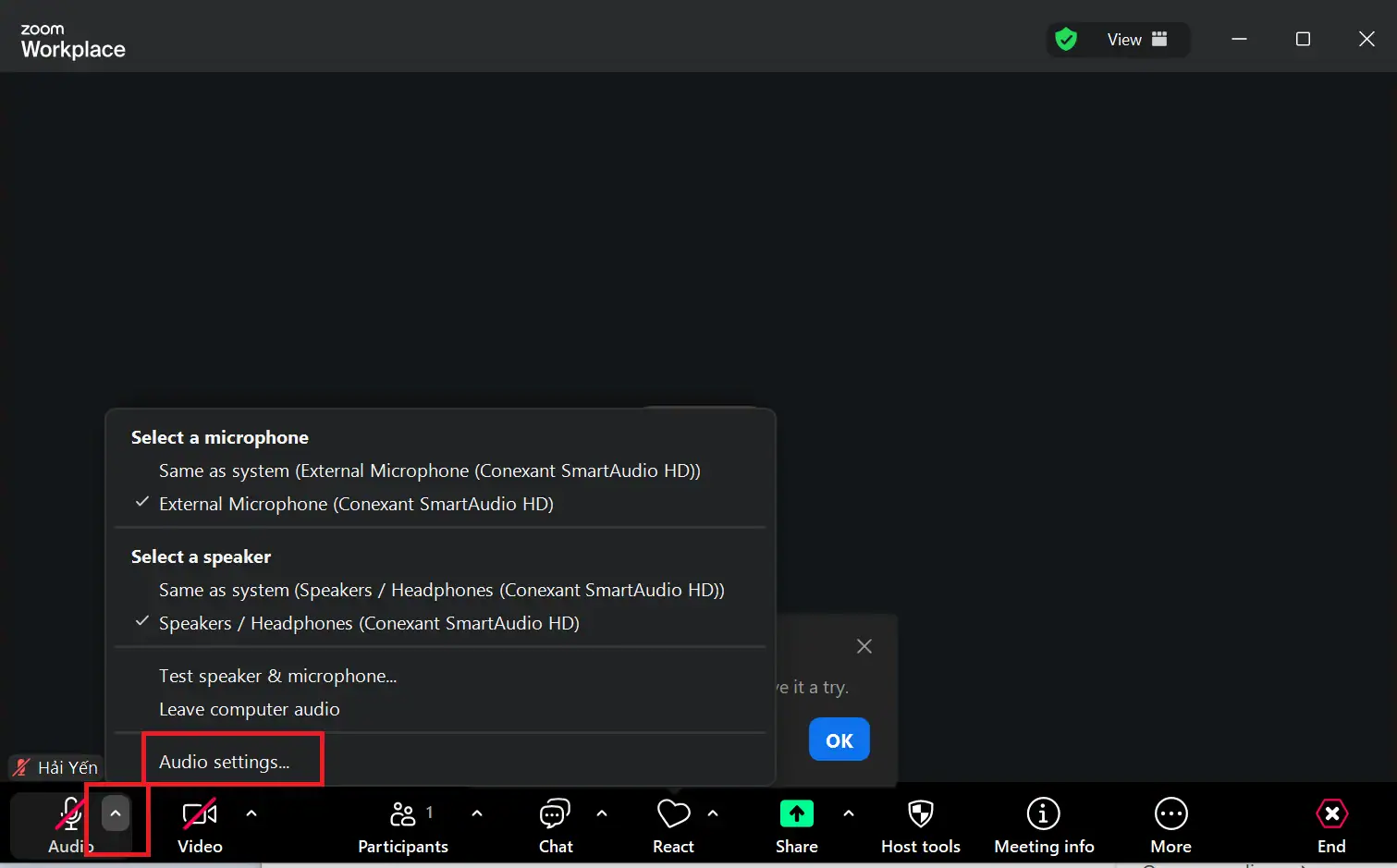The width and height of the screenshot is (1397, 868).
Task: Select External Microphone (Conexant SmartAudio HD)
Action: (x=356, y=504)
